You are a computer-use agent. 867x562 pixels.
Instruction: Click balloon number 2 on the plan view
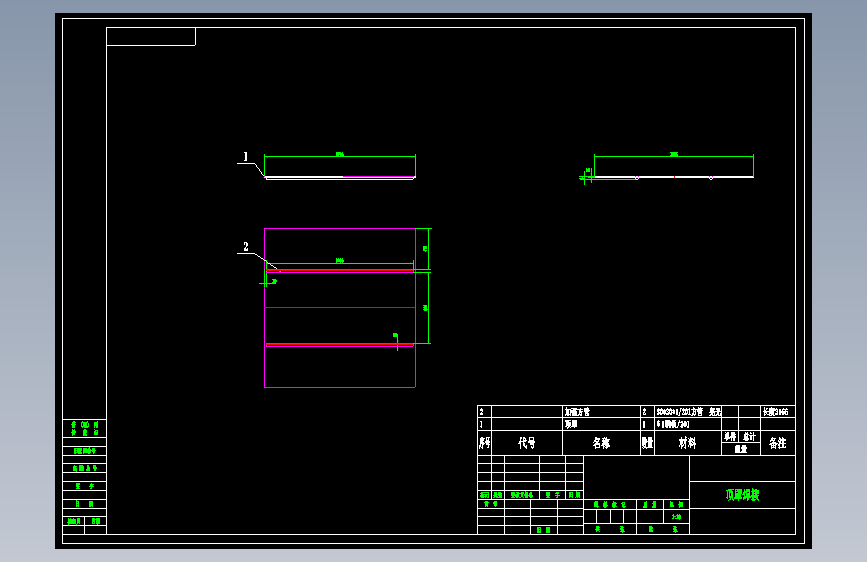[x=246, y=246]
